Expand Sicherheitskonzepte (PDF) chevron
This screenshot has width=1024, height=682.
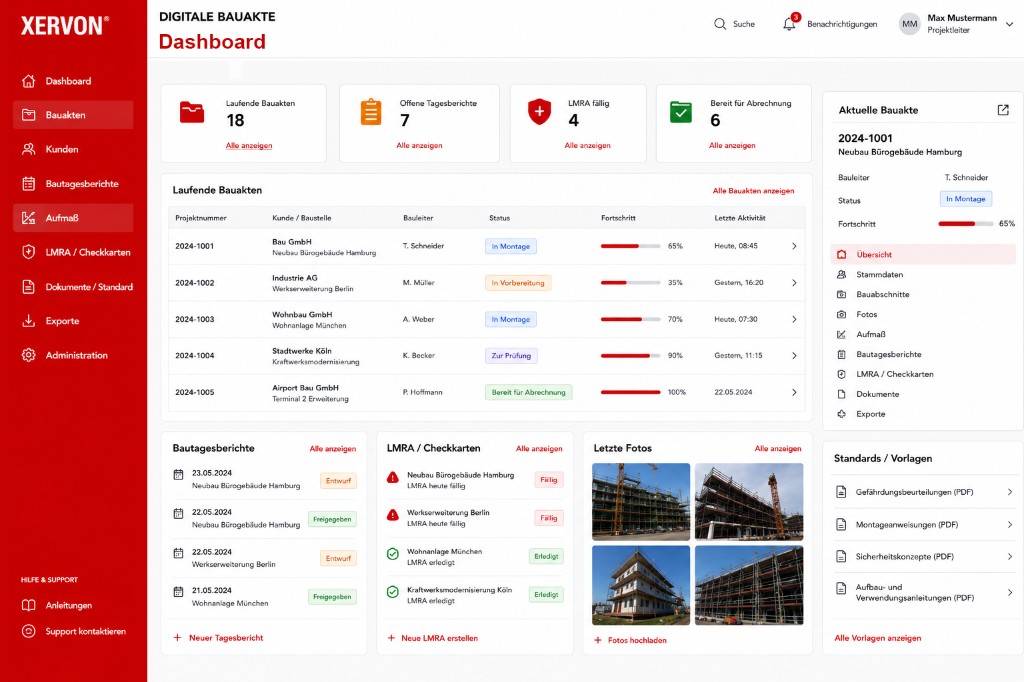1010,557
